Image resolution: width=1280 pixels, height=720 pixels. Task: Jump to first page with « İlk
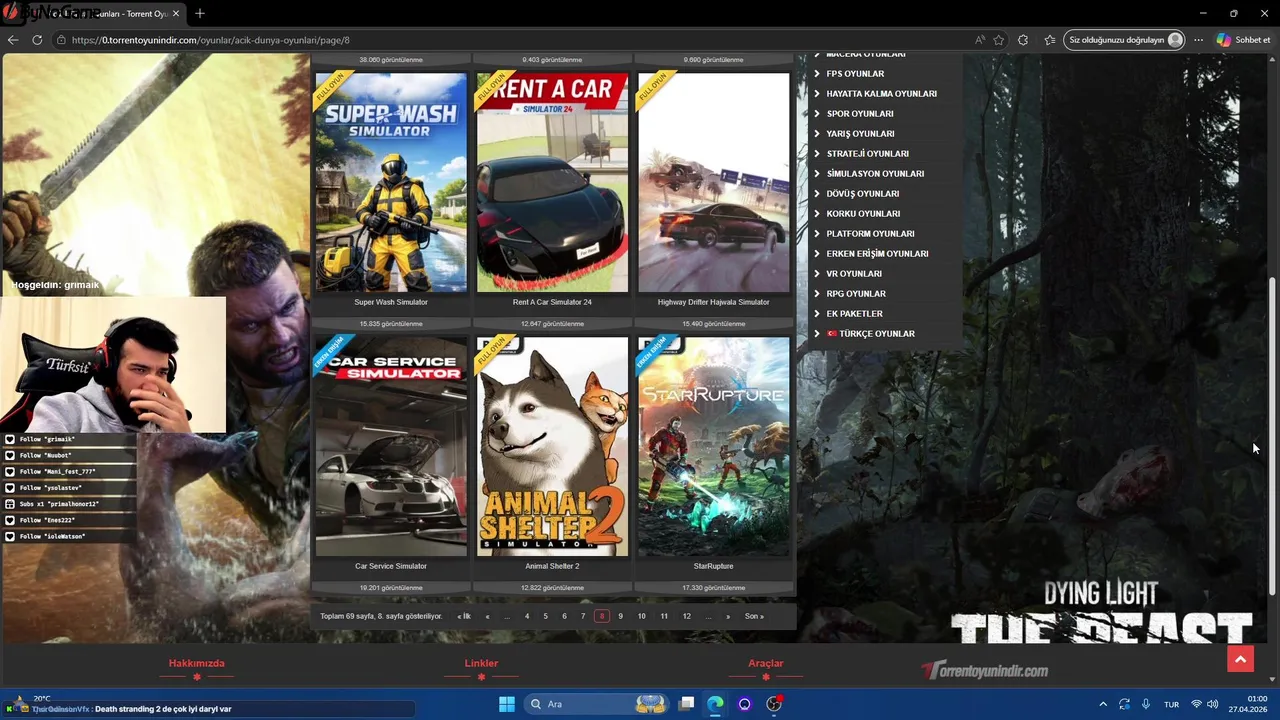464,616
